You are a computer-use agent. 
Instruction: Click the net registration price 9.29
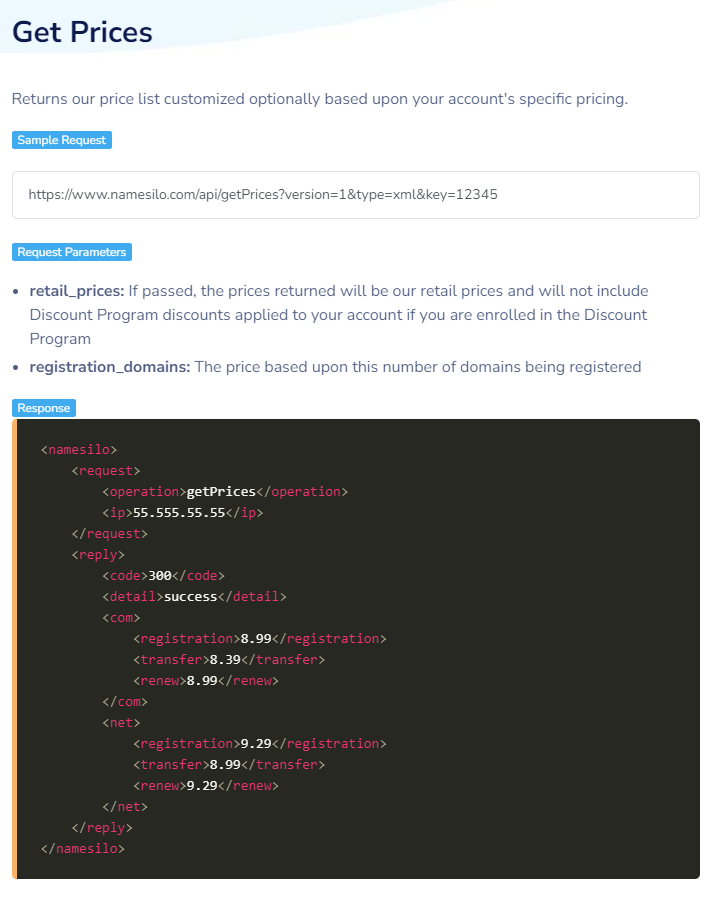tap(256, 743)
